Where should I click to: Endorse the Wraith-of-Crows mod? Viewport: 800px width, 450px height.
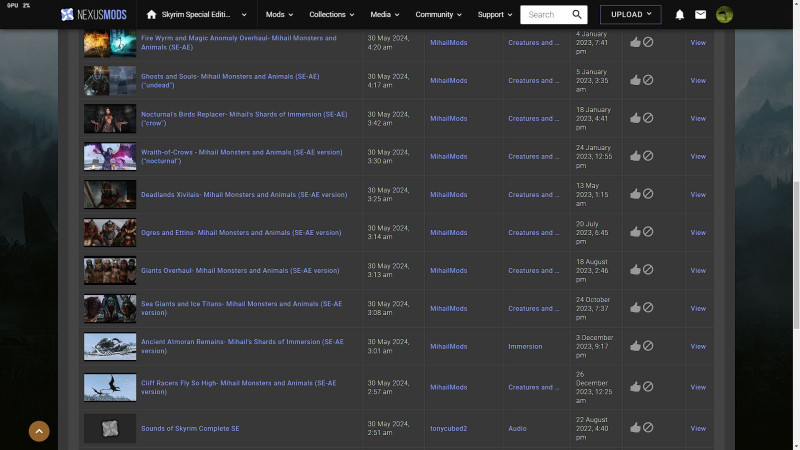635,156
